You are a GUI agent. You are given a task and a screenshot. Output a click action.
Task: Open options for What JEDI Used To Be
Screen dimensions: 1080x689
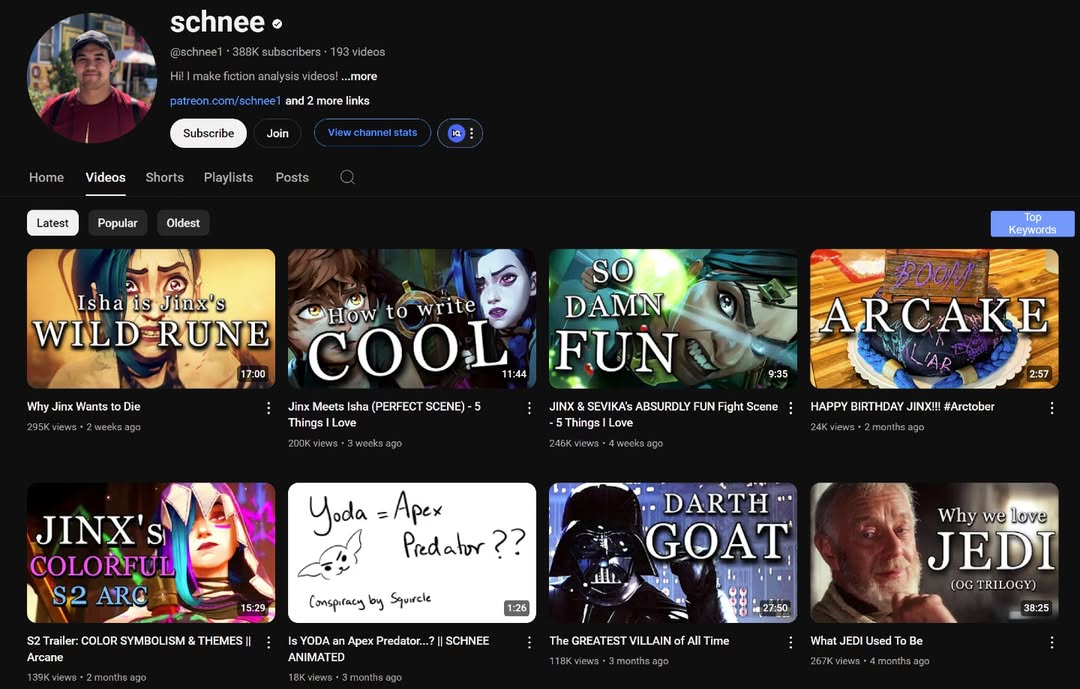[1051, 642]
